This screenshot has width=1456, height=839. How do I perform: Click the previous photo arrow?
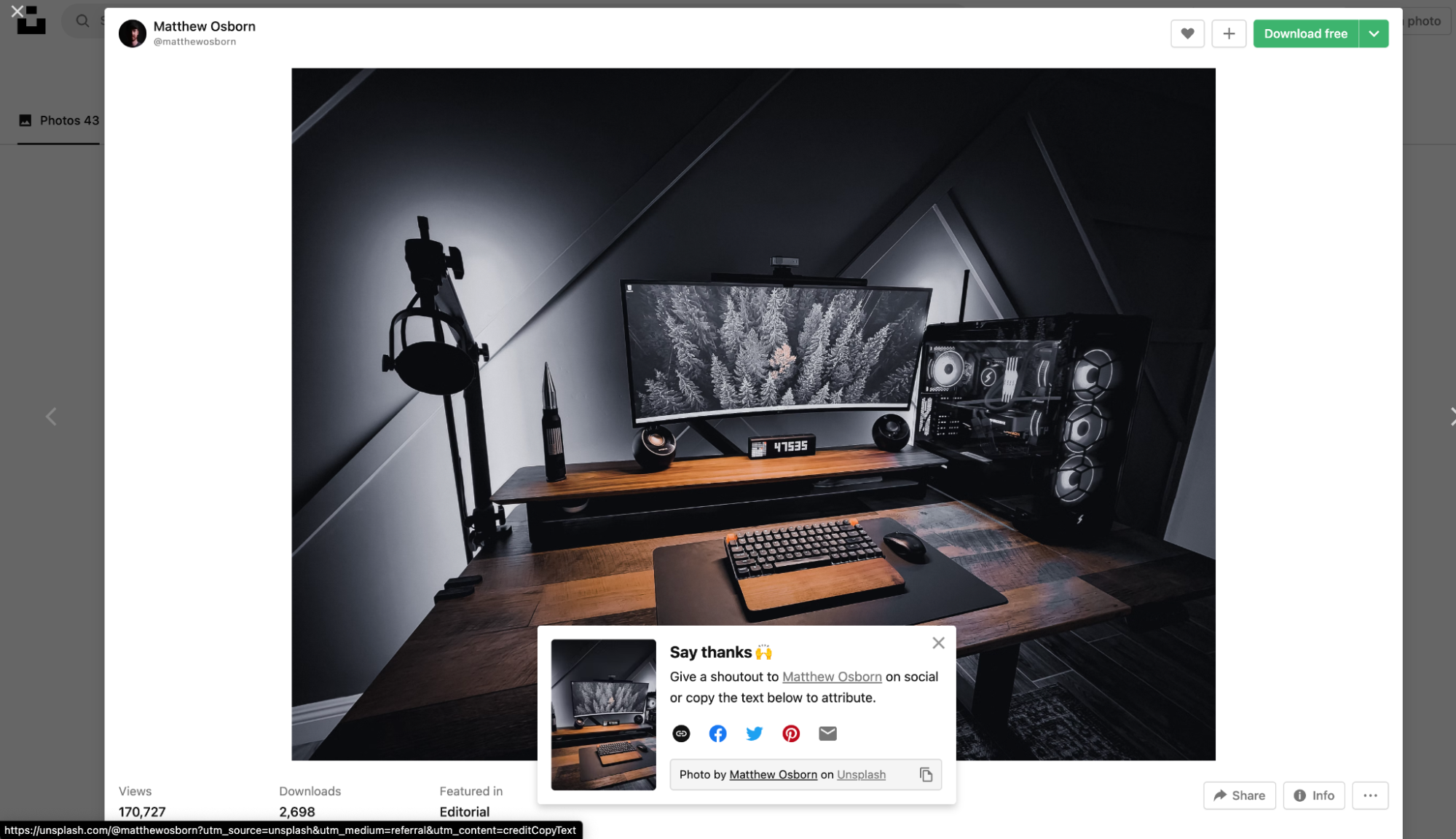click(51, 417)
